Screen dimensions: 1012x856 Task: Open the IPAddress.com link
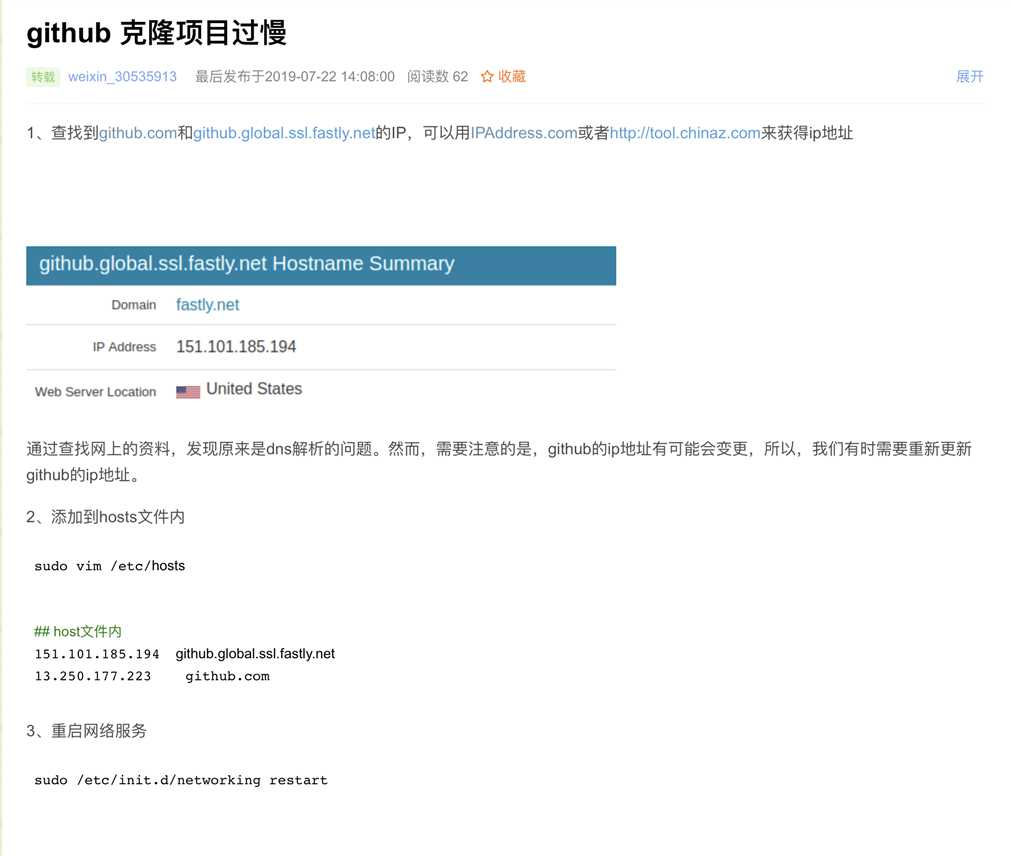point(523,133)
